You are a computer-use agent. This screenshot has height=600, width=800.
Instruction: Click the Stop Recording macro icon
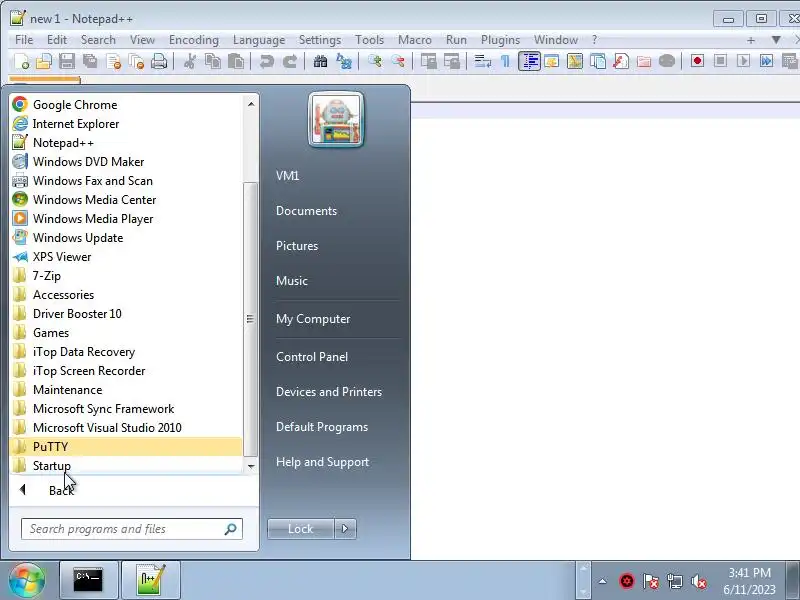coord(720,61)
